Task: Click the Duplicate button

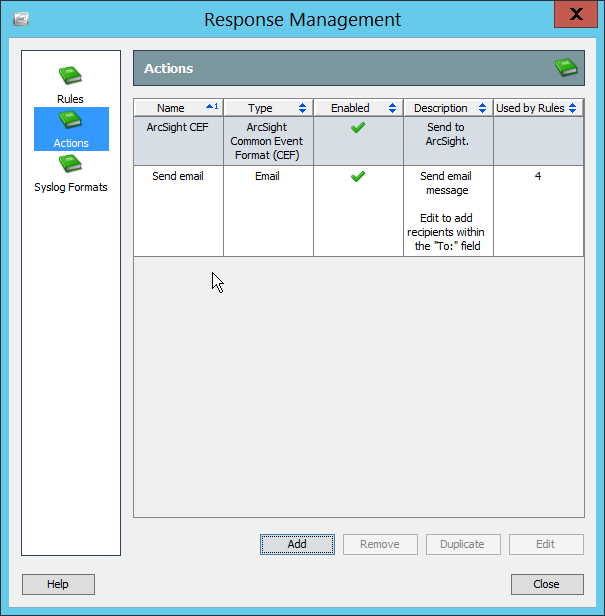Action: coord(462,544)
